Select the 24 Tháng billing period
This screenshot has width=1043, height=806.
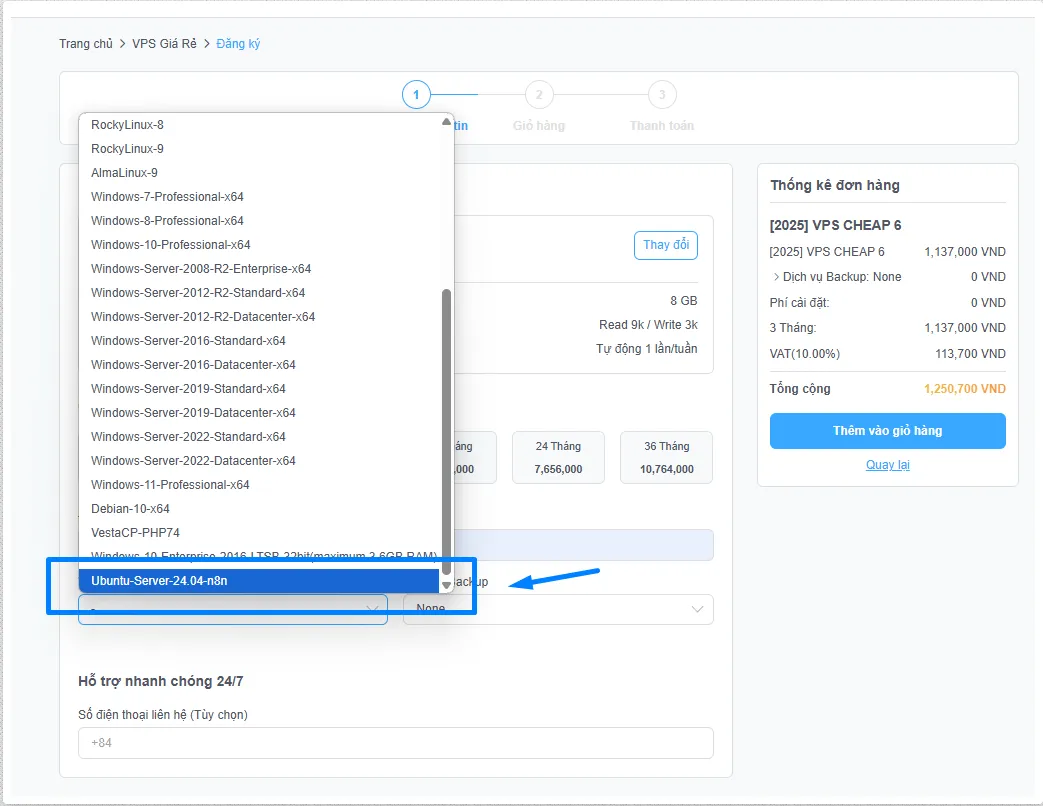click(558, 457)
